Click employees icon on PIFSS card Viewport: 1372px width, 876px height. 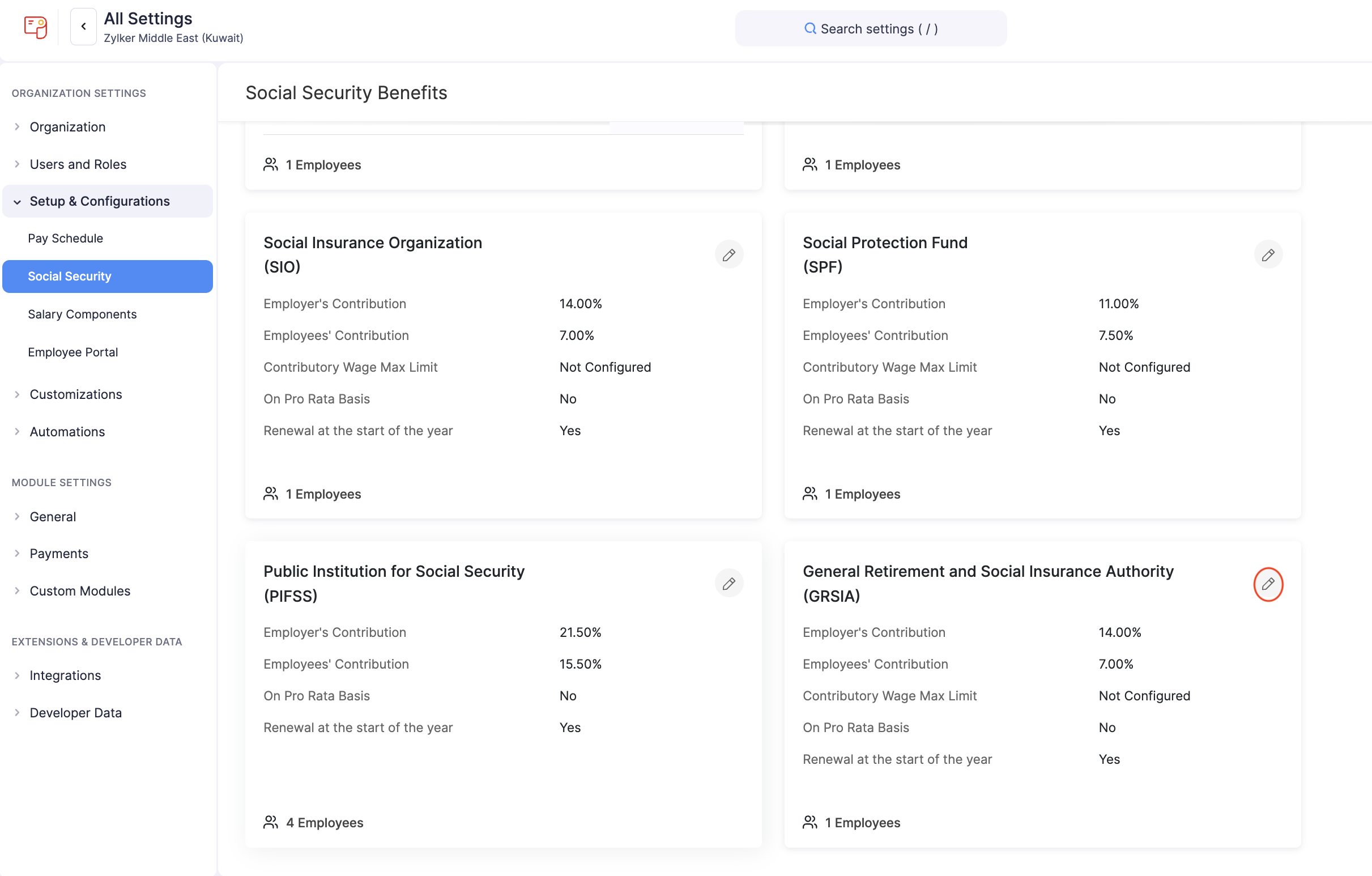click(271, 822)
